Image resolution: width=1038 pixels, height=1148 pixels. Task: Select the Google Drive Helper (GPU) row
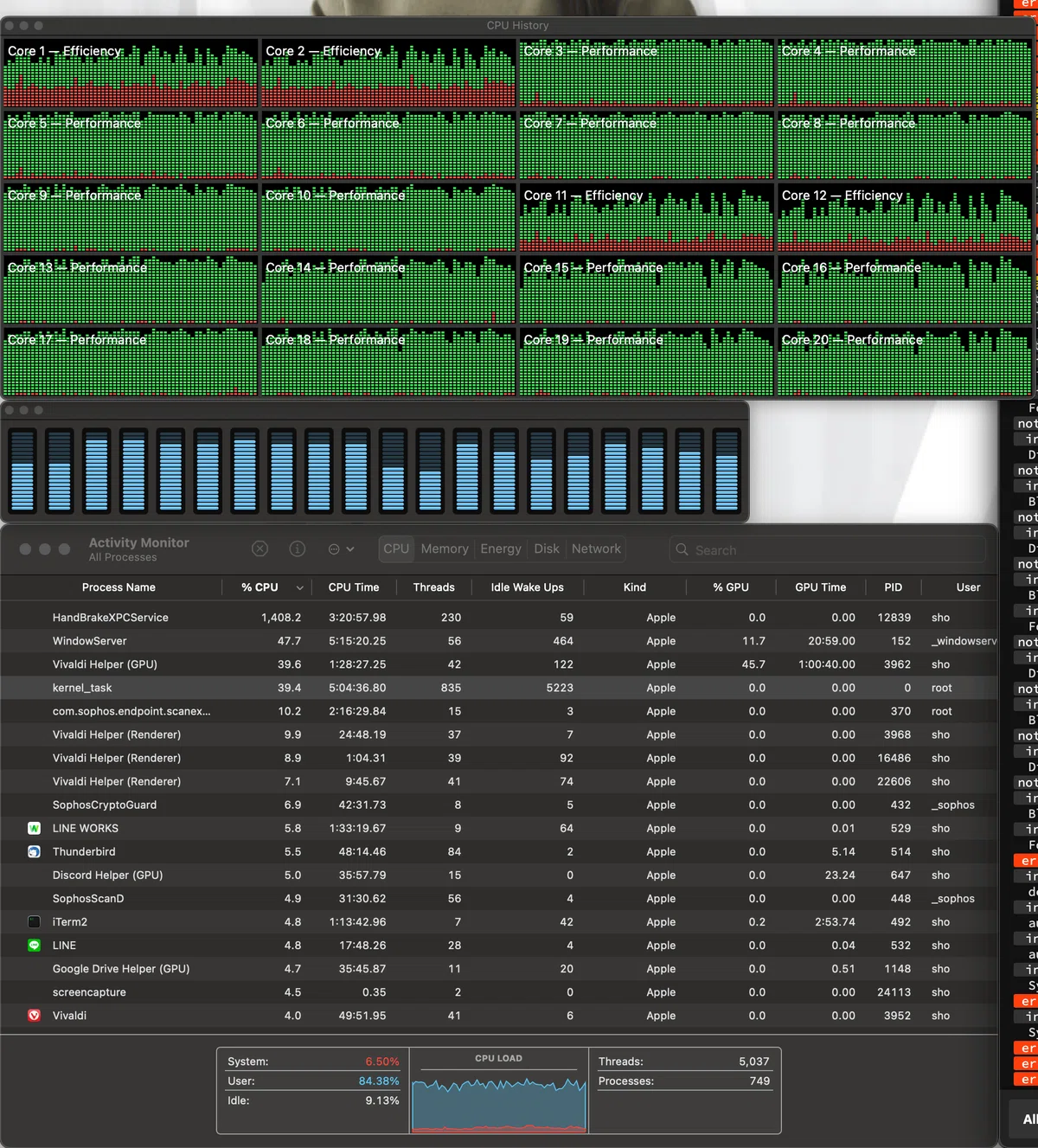499,968
